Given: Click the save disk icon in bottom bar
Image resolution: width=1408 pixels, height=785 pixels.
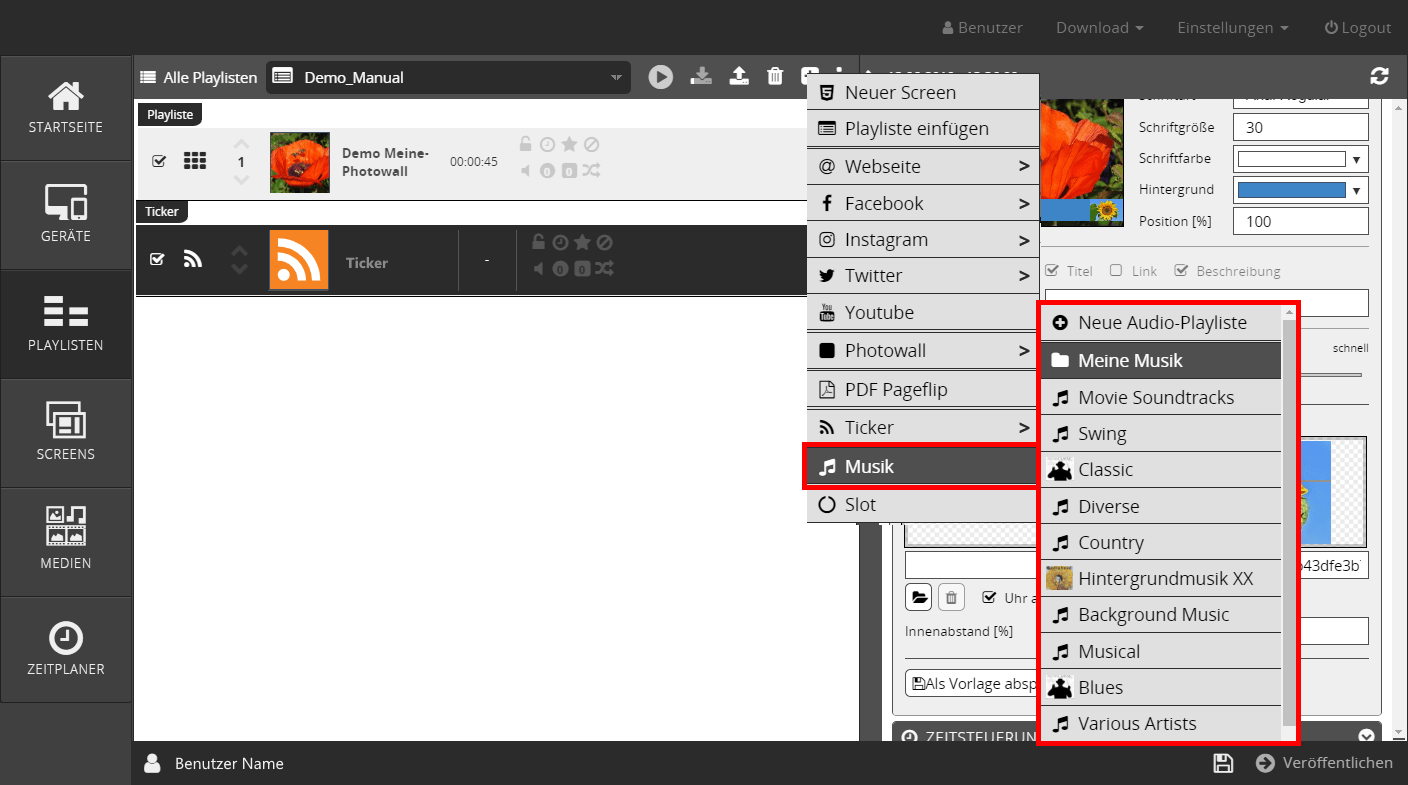Looking at the screenshot, I should pos(1222,763).
